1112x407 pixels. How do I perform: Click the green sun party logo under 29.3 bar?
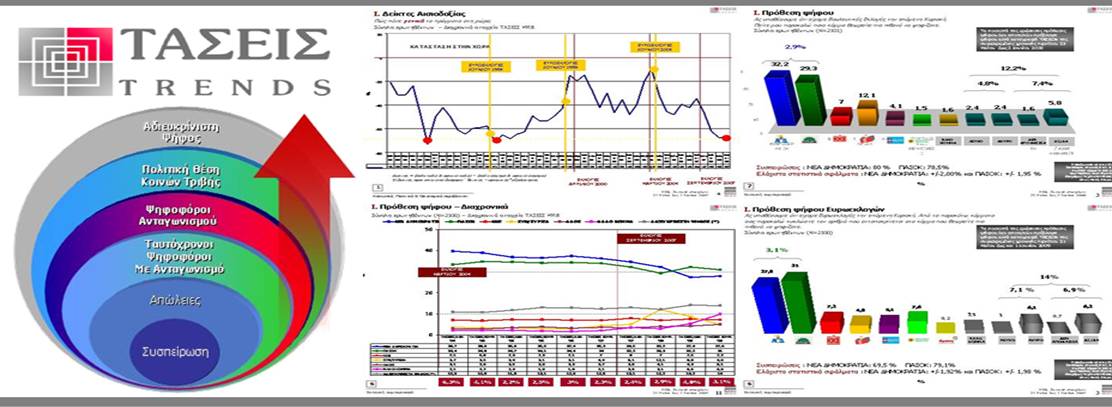click(810, 139)
